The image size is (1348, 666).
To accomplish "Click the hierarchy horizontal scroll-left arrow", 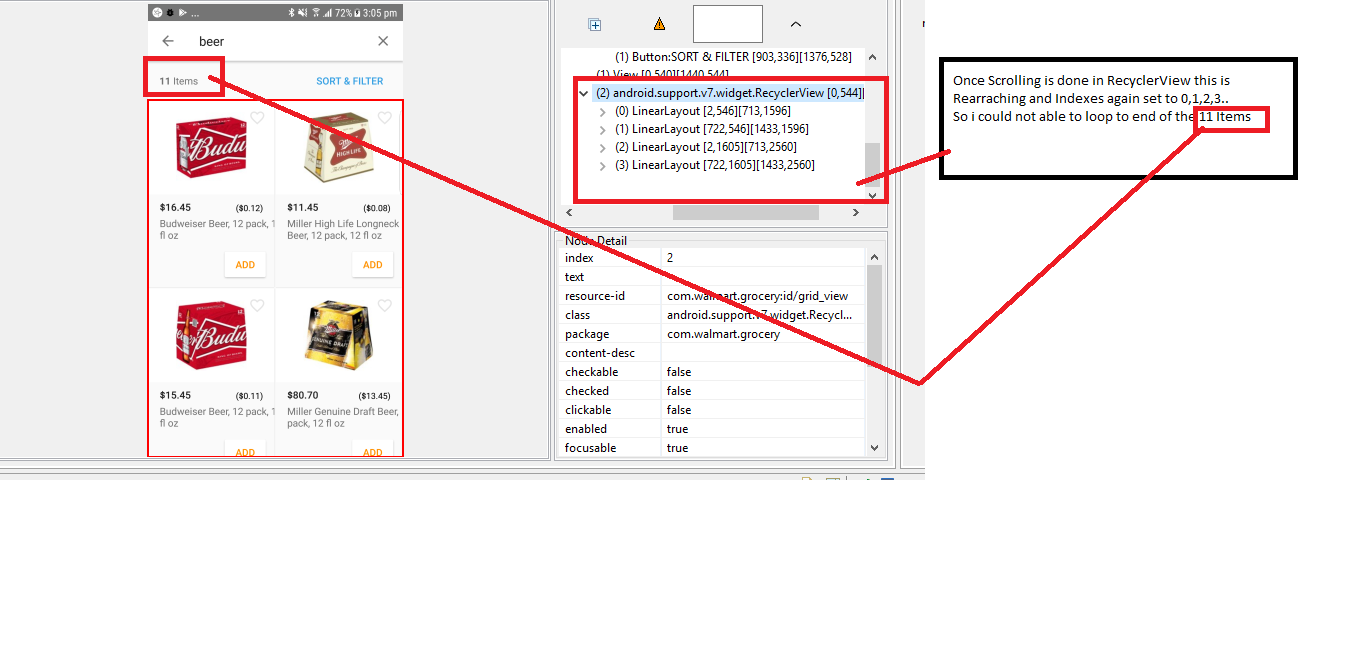I will click(x=569, y=212).
